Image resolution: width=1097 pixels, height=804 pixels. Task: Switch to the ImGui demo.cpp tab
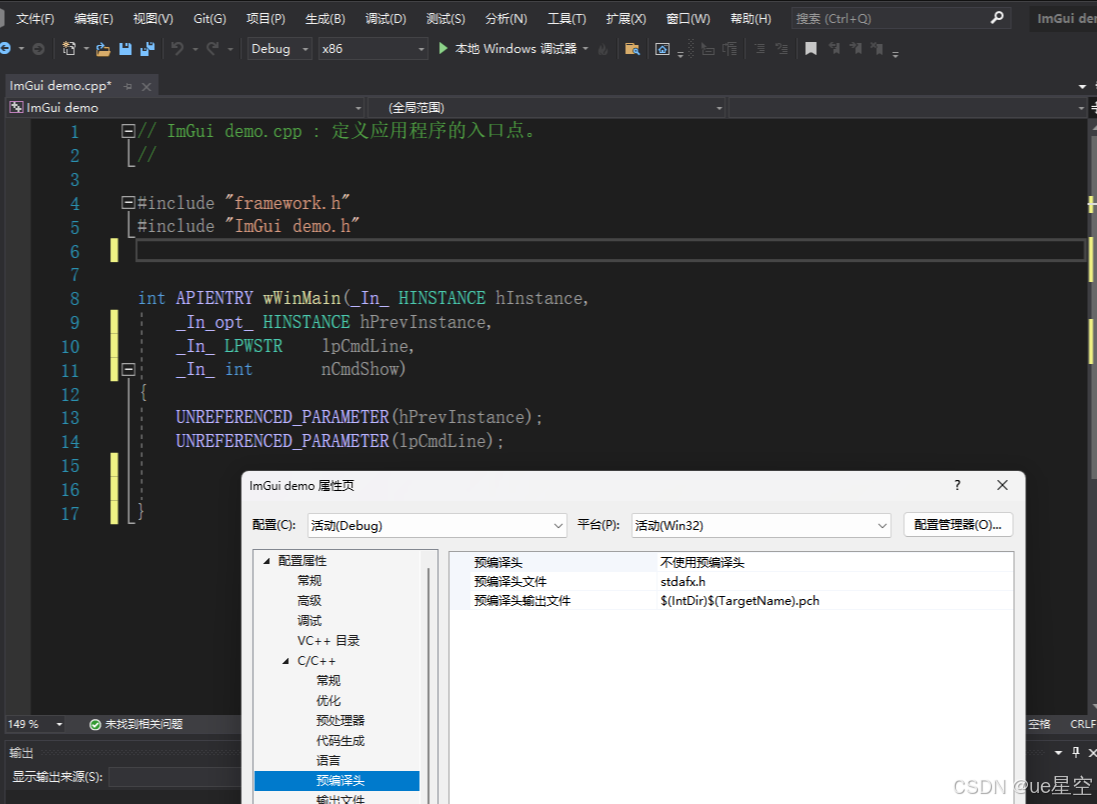[x=60, y=86]
